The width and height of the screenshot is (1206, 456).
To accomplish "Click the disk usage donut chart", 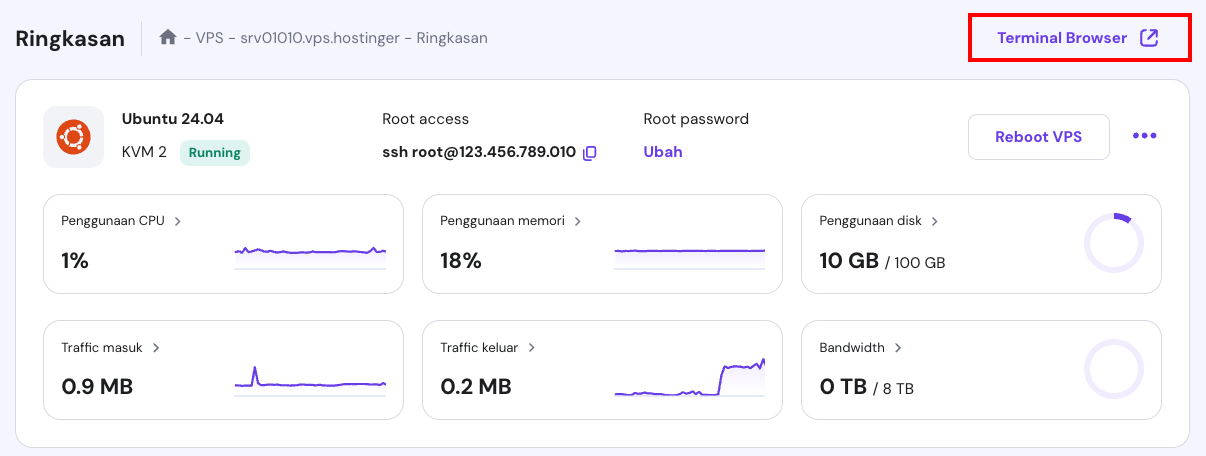I will (1113, 242).
